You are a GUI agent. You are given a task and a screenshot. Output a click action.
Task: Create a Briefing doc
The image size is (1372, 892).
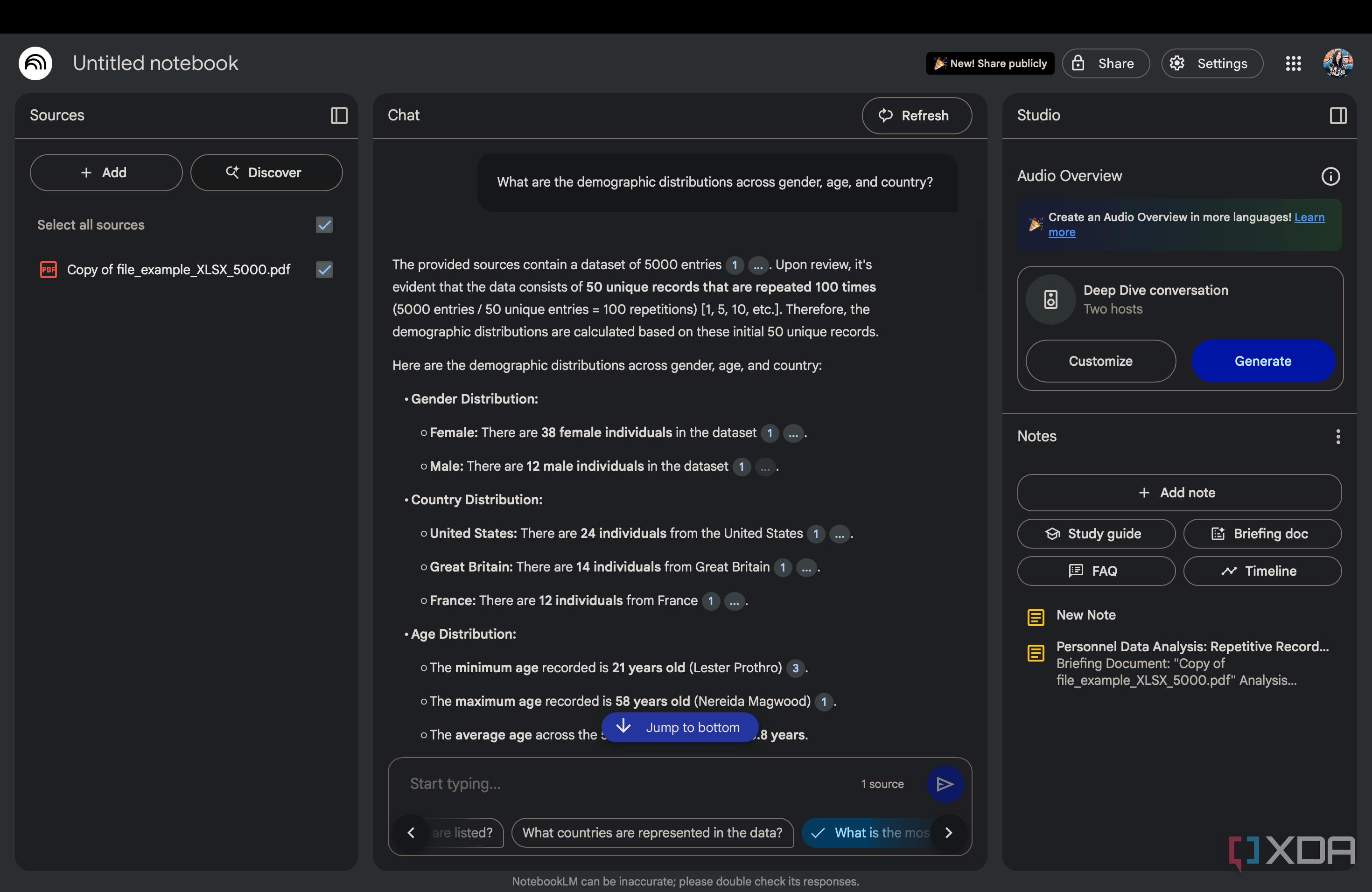pos(1262,534)
